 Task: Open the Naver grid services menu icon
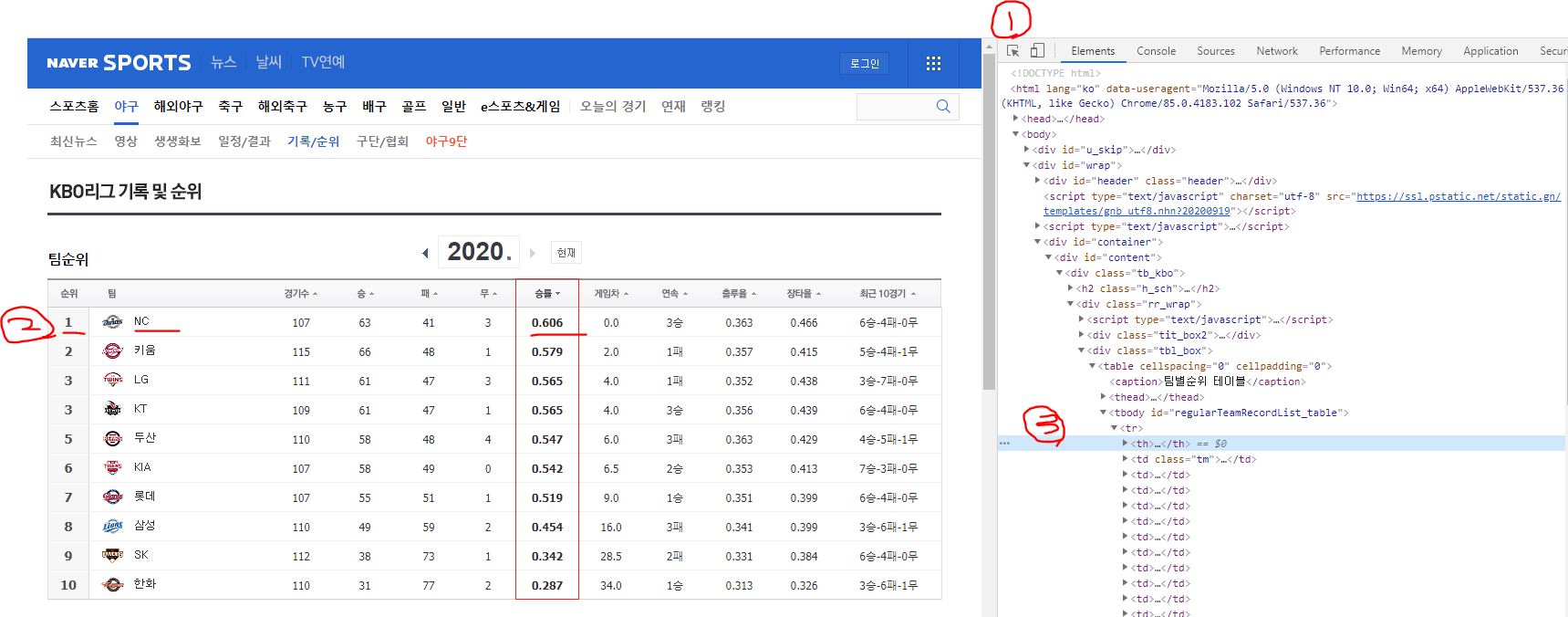[x=933, y=63]
